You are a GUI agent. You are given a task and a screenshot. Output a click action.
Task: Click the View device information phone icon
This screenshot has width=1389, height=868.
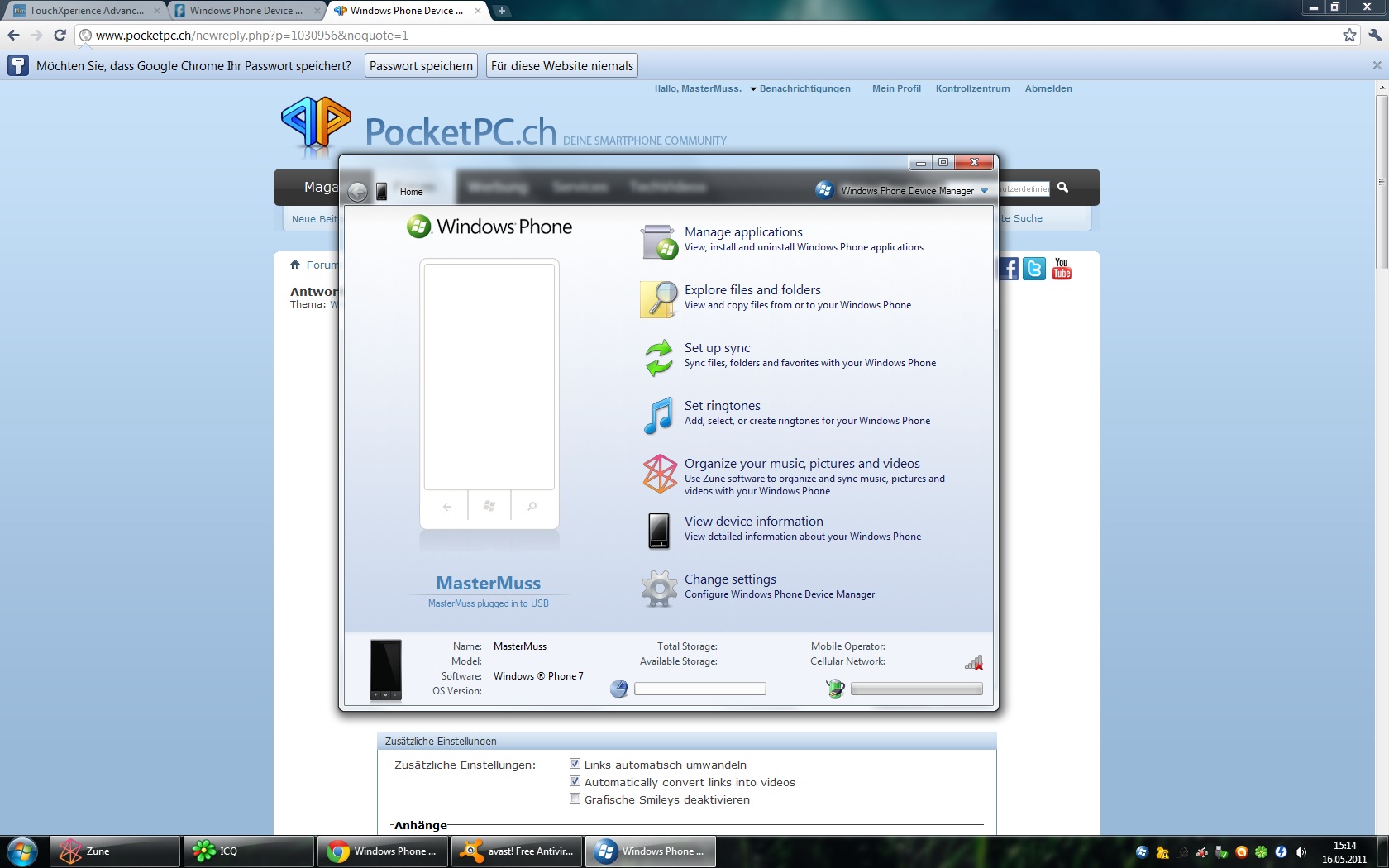659,531
